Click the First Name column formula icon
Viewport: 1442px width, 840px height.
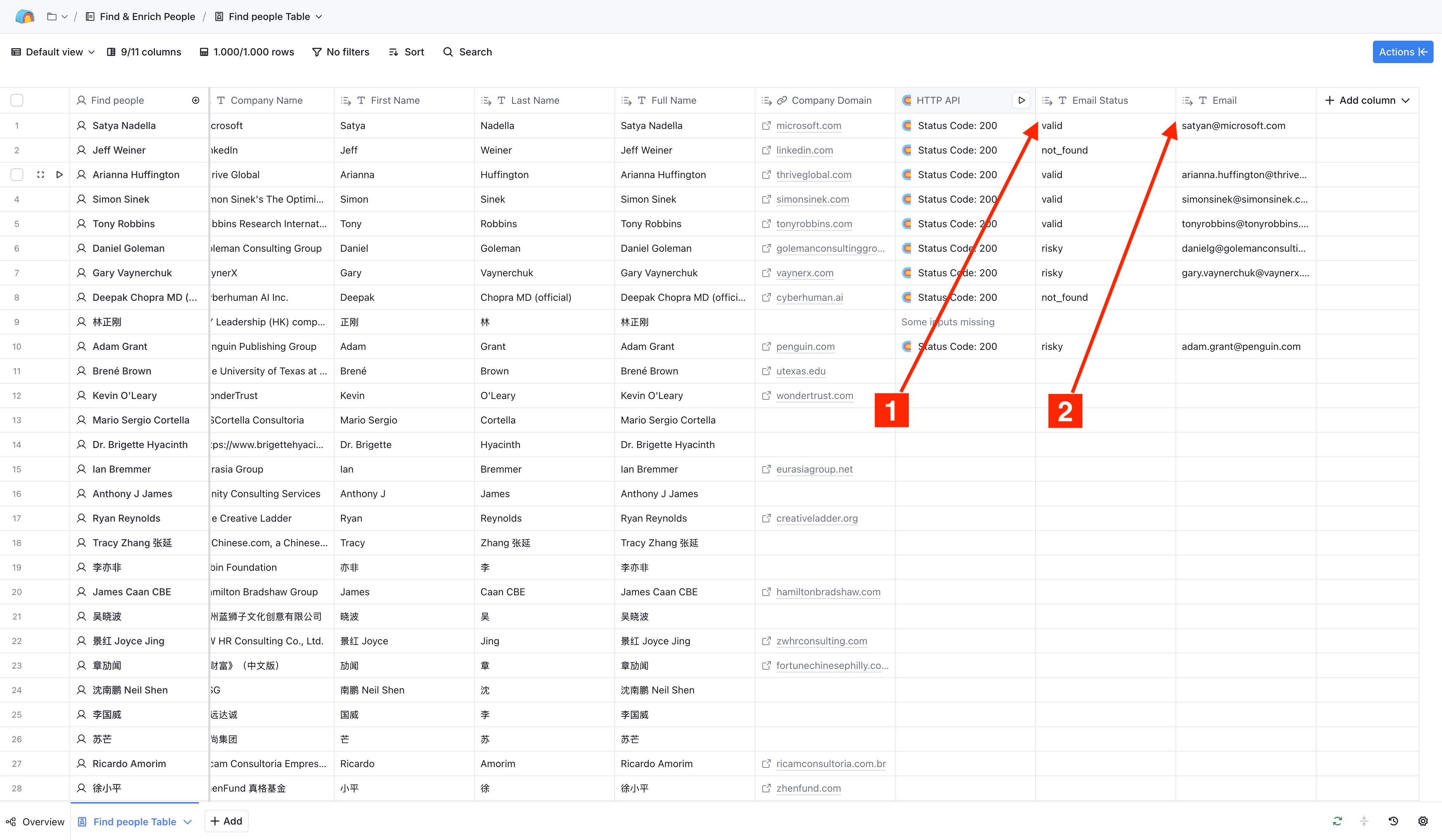(346, 101)
